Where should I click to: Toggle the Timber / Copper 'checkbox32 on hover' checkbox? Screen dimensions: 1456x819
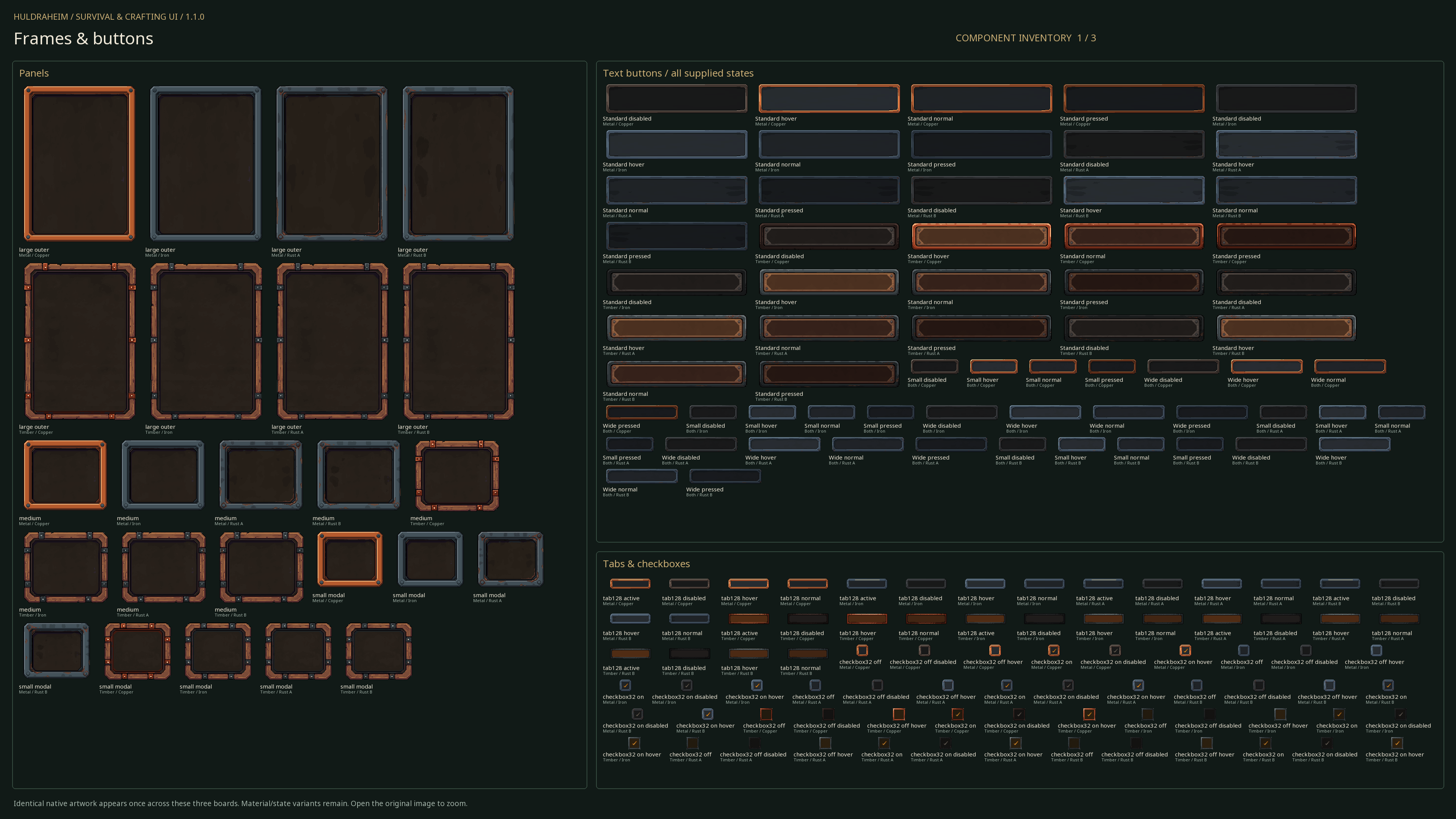tap(1089, 714)
